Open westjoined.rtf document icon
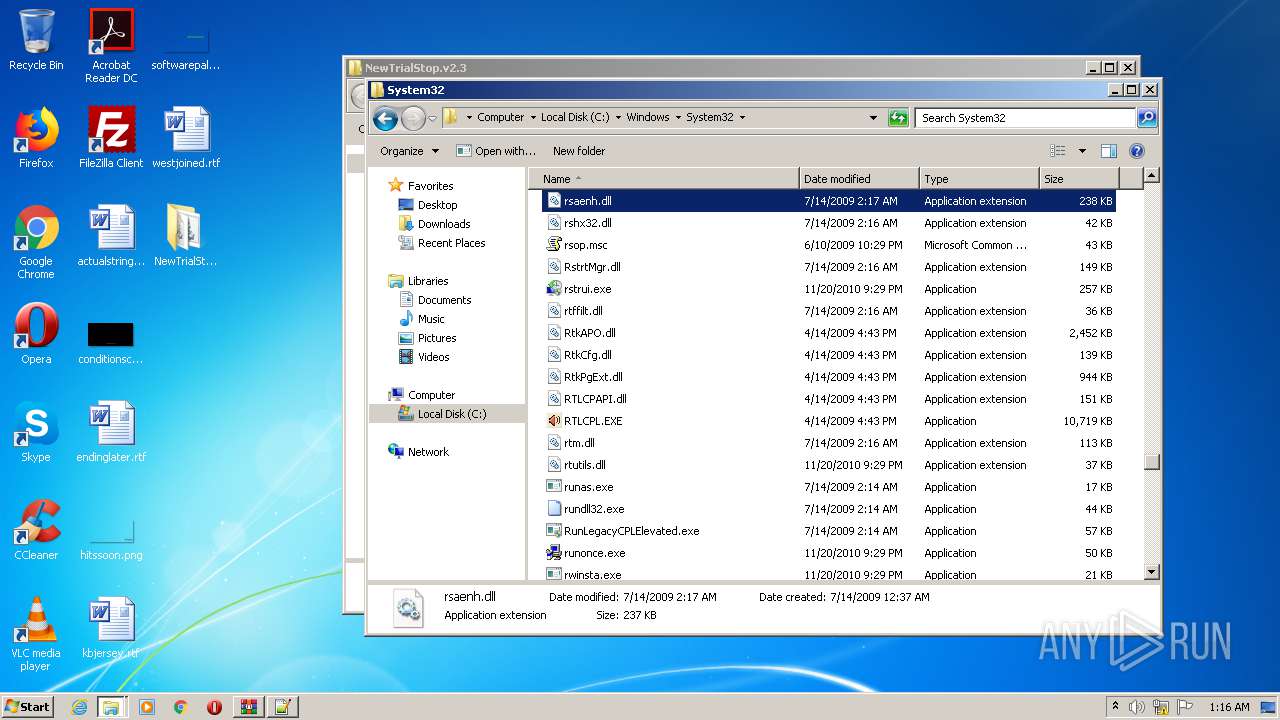 pos(186,138)
